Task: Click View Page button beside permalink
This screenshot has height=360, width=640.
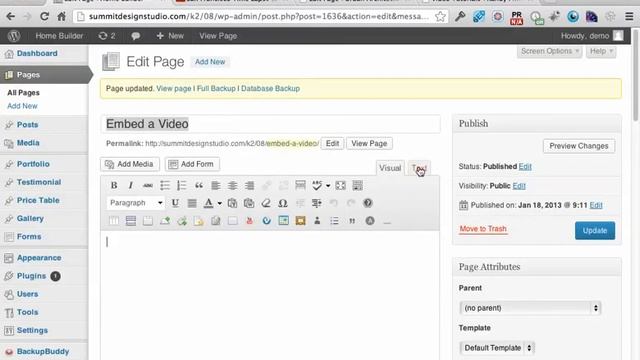Action: (x=369, y=144)
